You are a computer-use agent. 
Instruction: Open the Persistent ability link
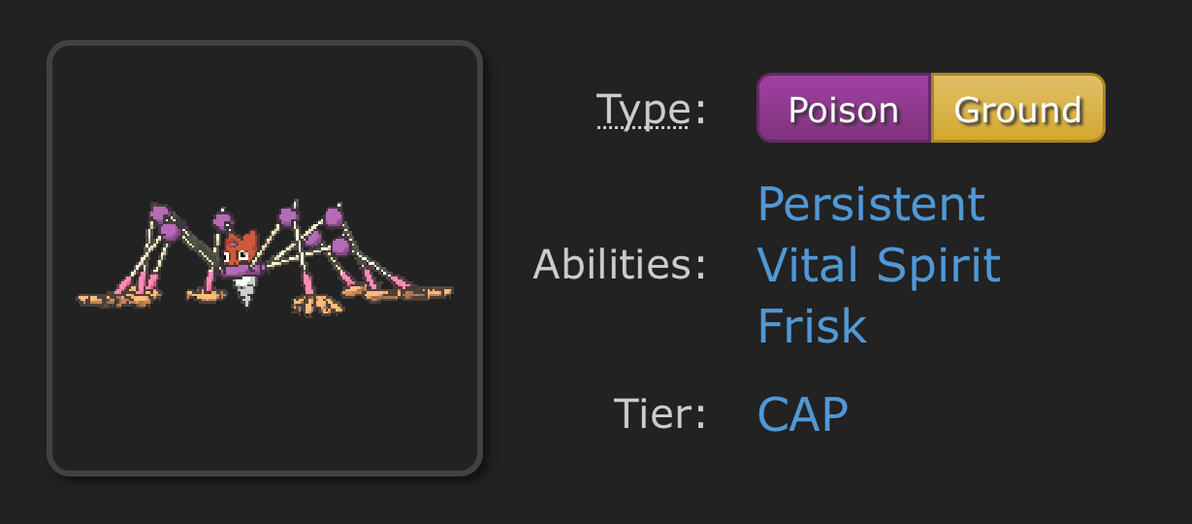871,204
